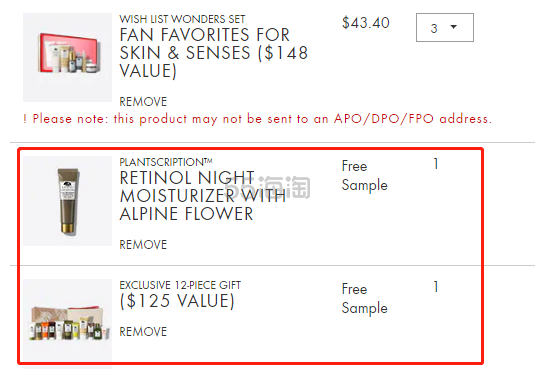
Task: Remove the Retinol Night Moisturizer sample
Action: coord(143,244)
